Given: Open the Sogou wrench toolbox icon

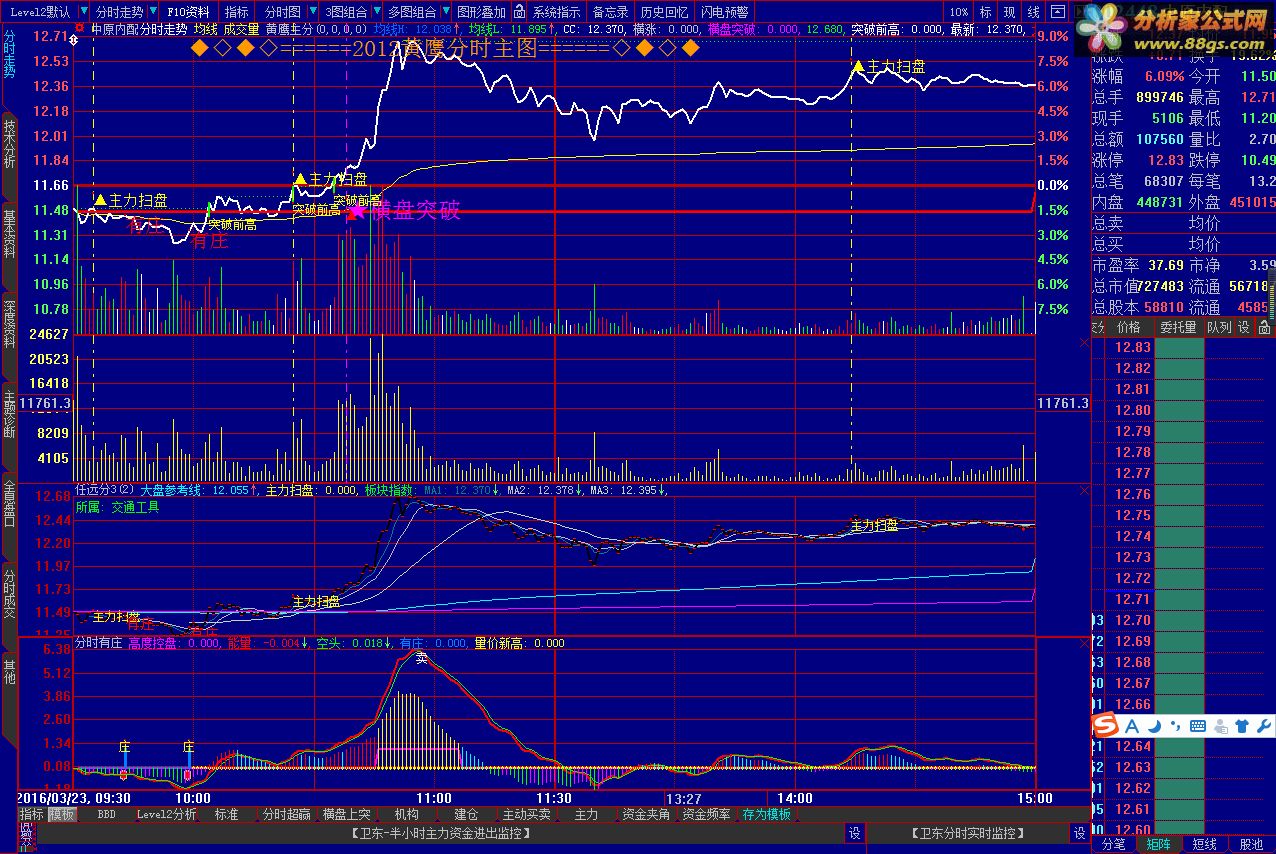Looking at the screenshot, I should (x=1264, y=726).
